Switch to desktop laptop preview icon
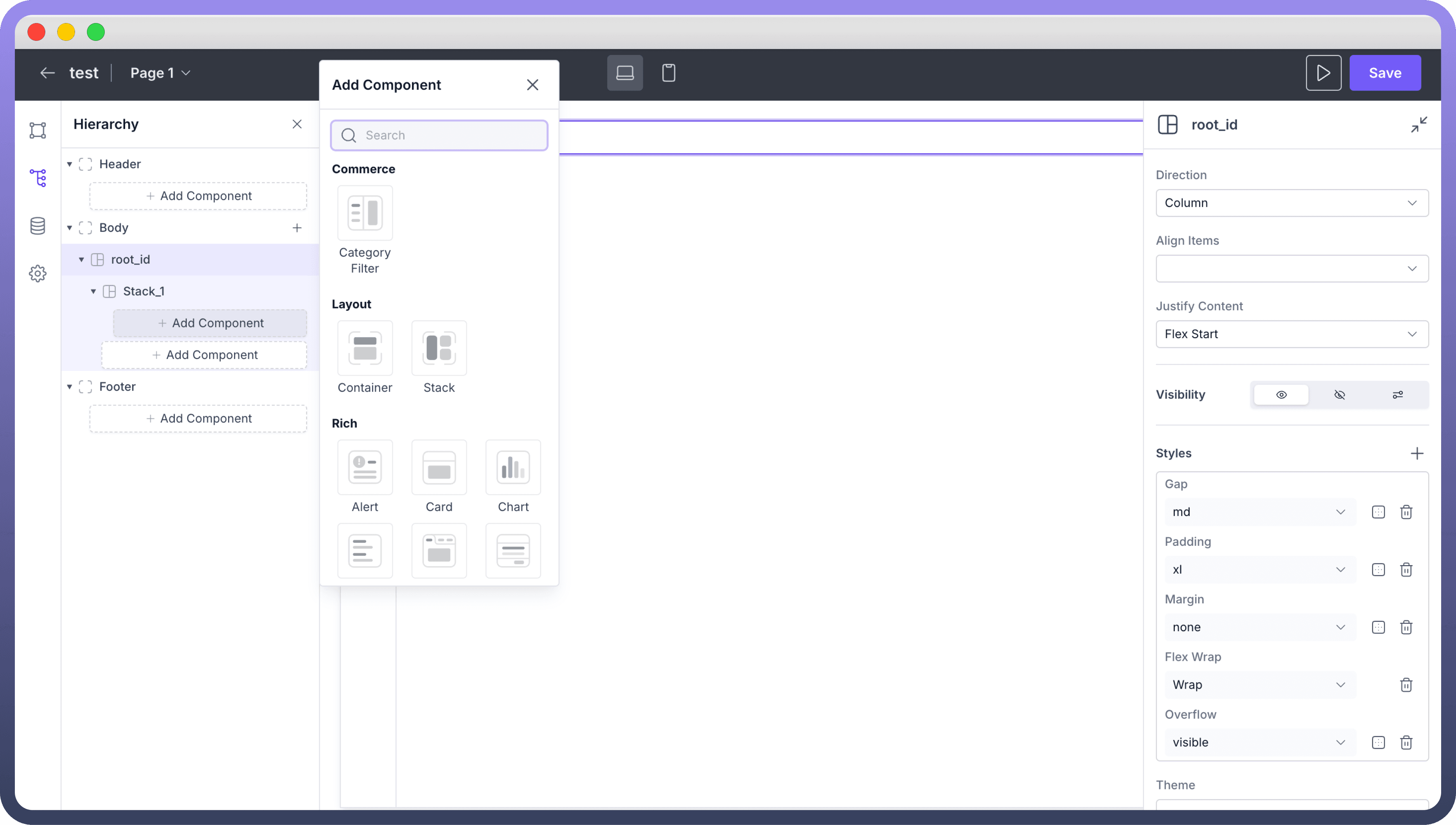The image size is (1456, 825). [x=625, y=72]
